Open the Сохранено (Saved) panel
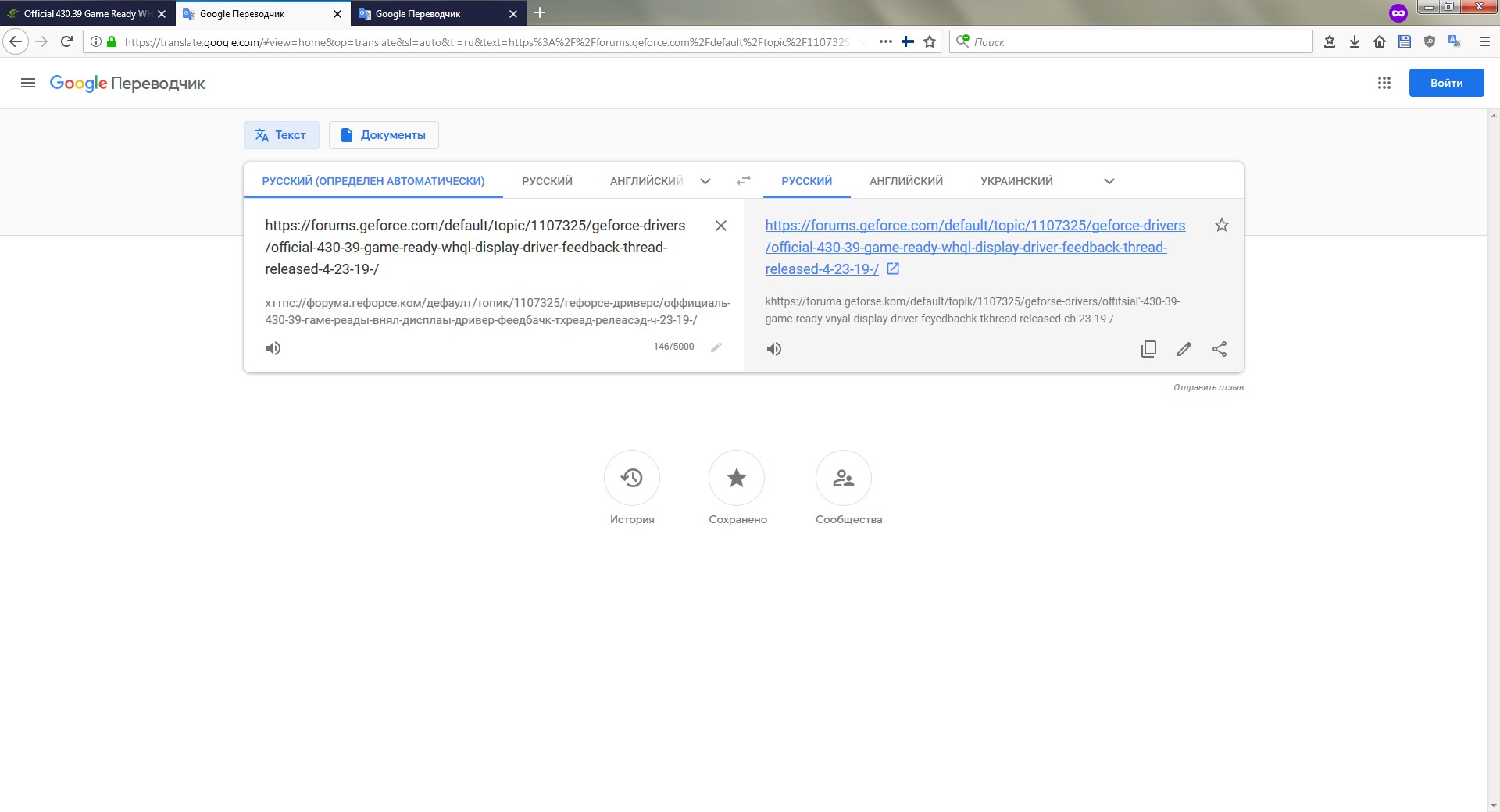 (736, 477)
